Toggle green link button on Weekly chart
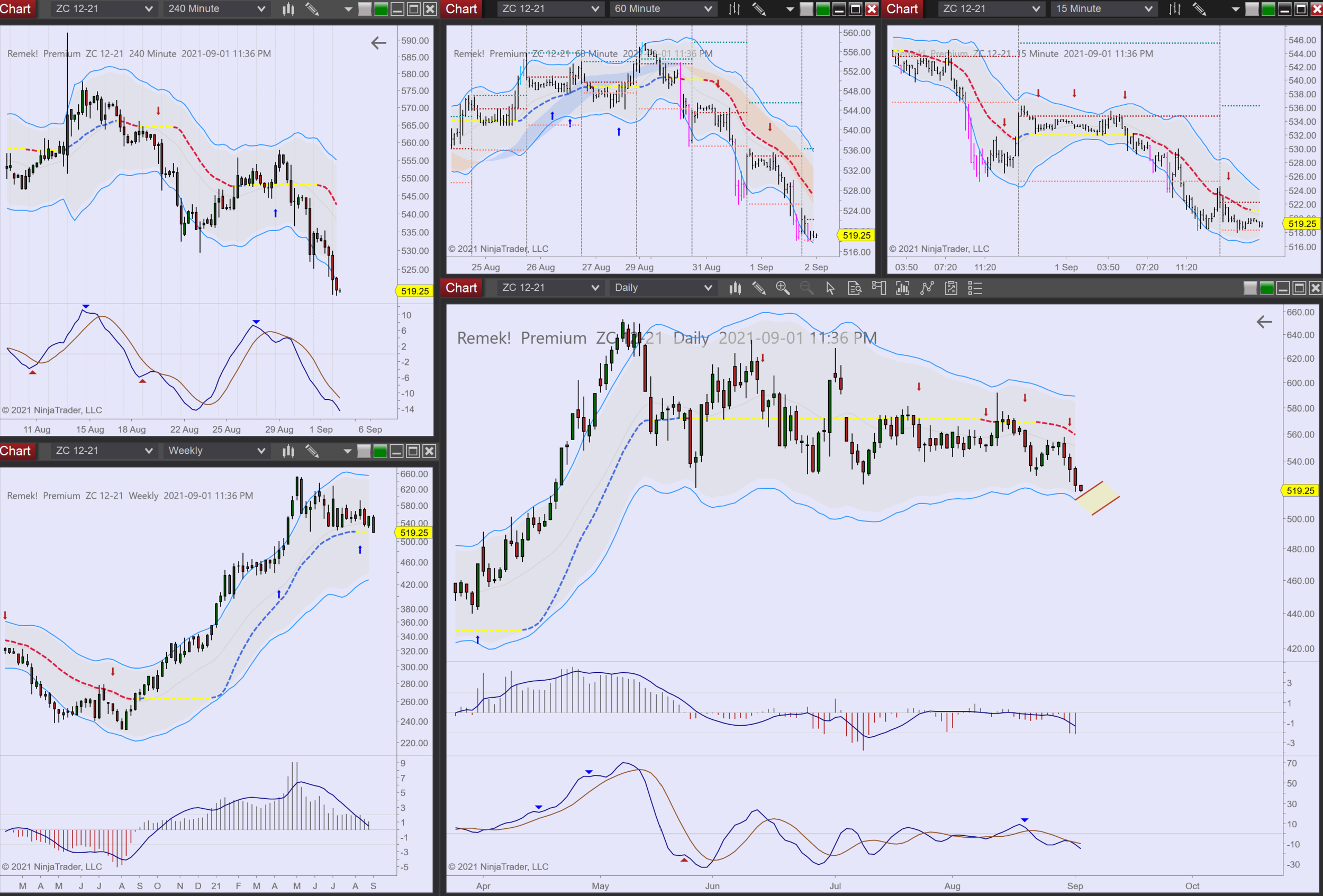This screenshot has width=1323, height=896. 381,451
